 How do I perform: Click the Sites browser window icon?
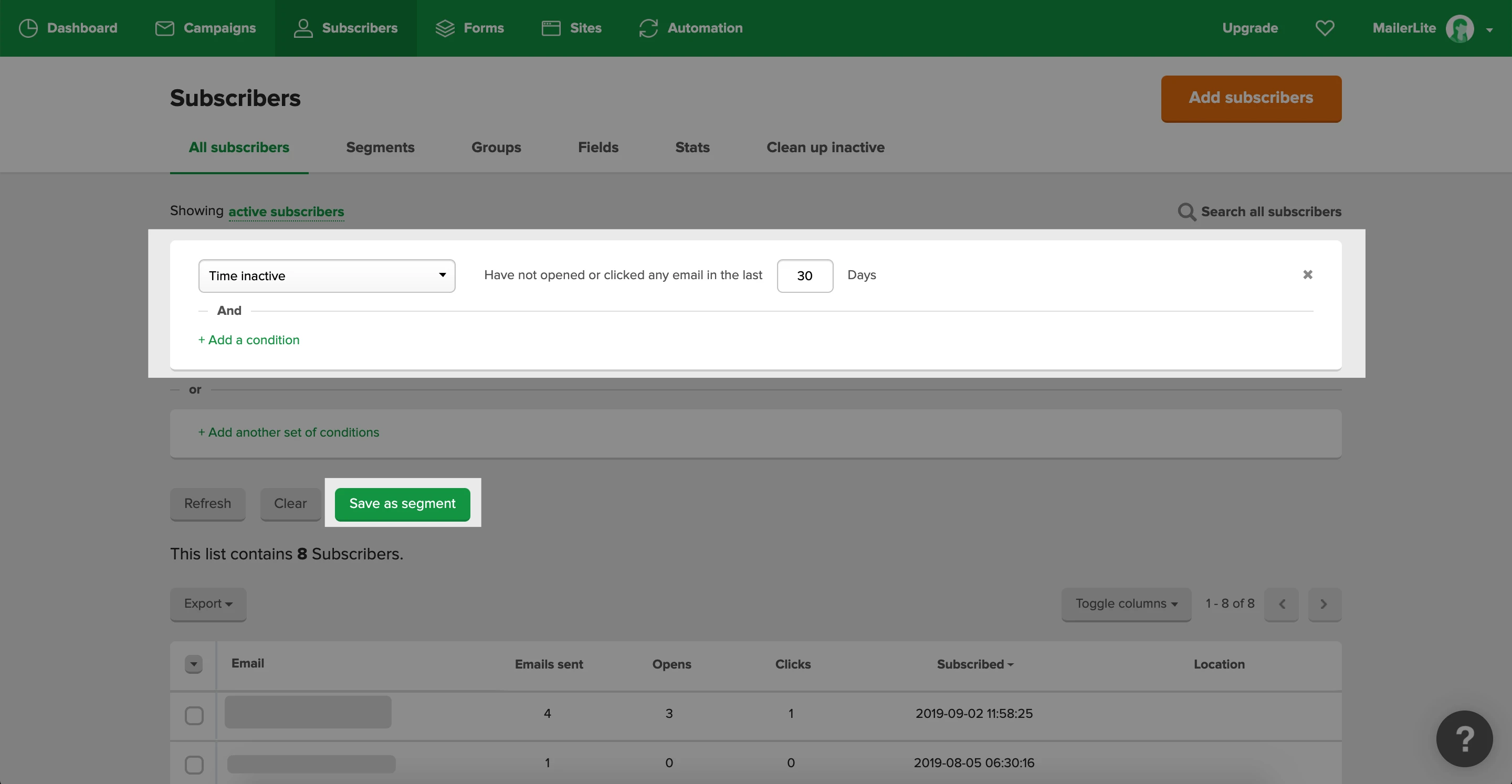[x=551, y=28]
